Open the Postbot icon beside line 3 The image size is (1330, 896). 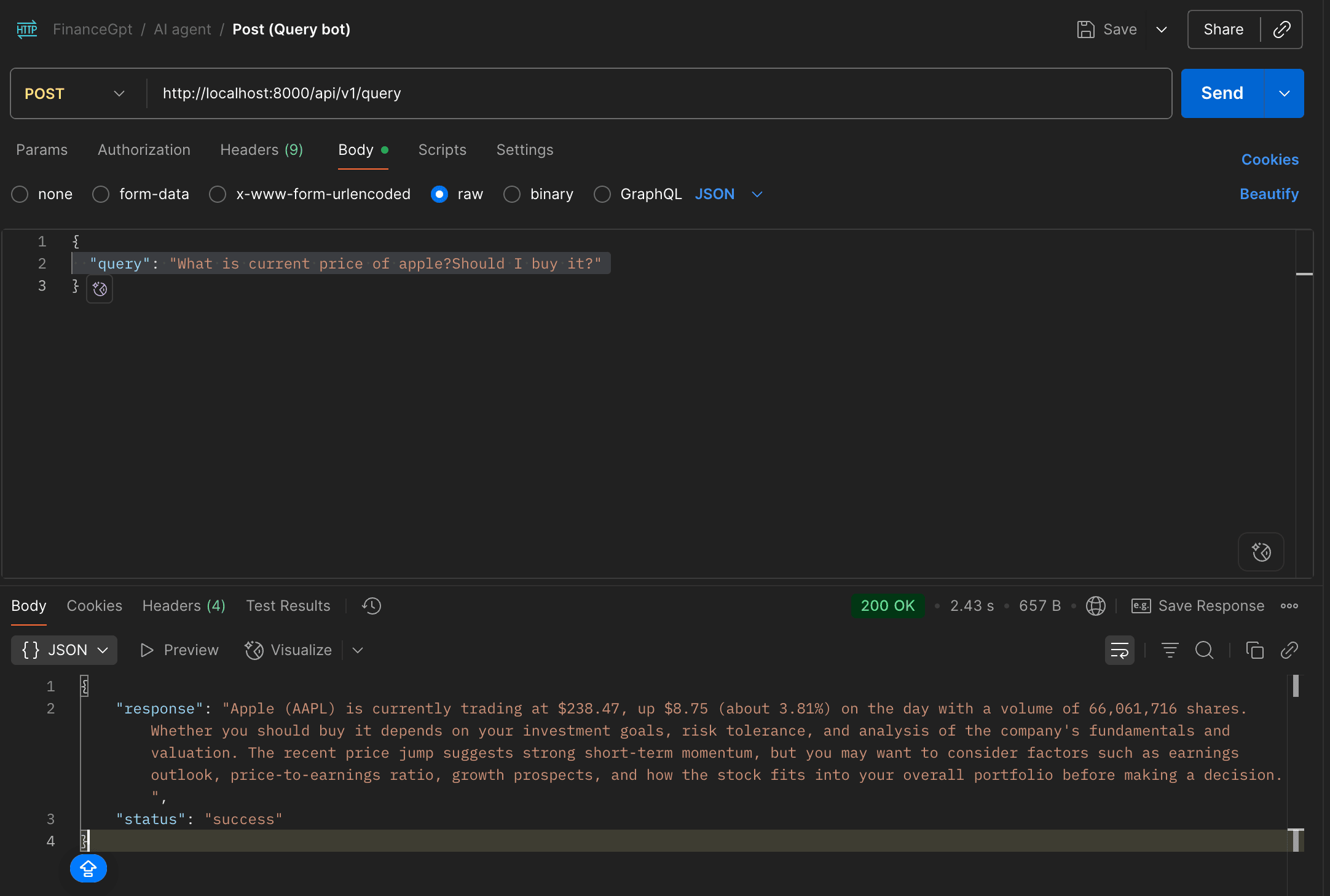(100, 289)
